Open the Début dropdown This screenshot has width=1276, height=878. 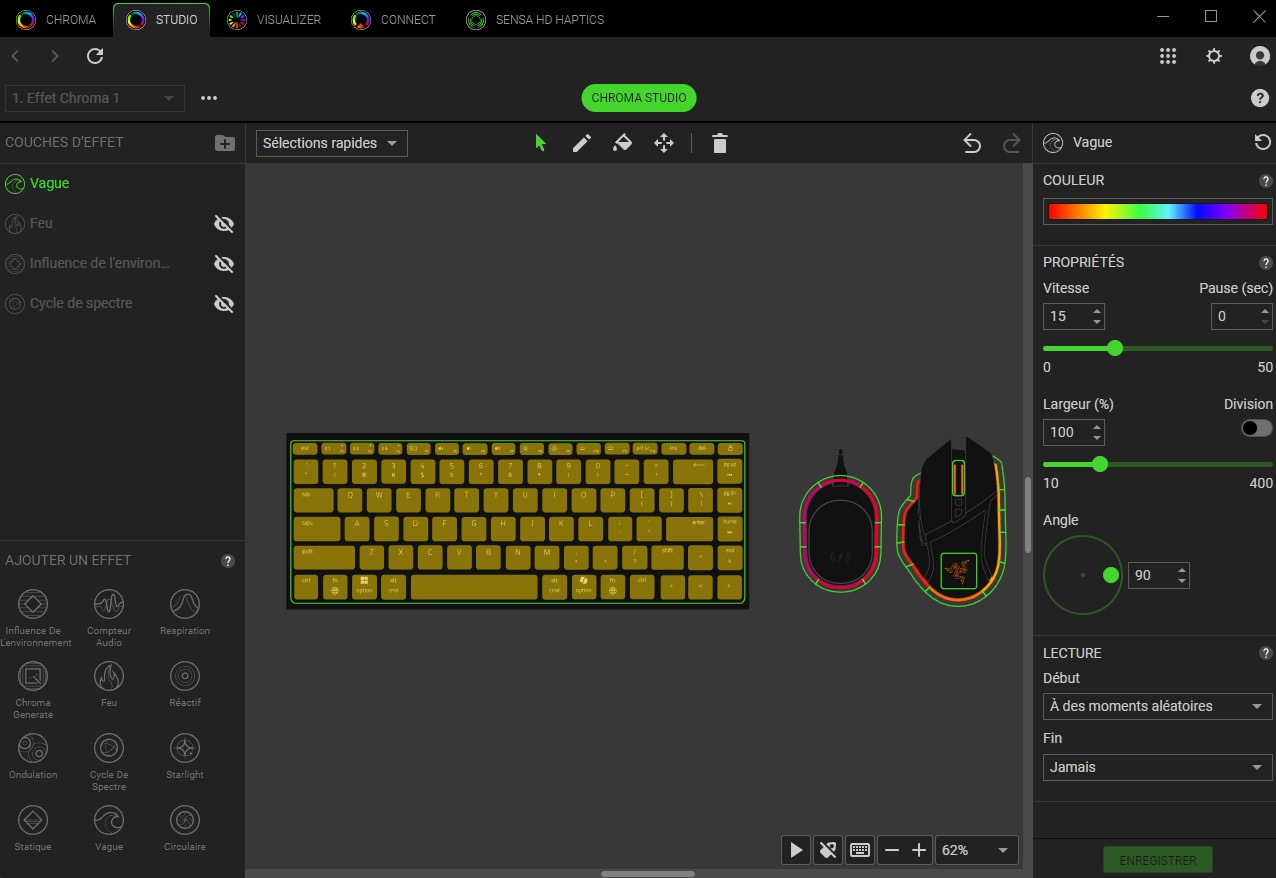tap(1158, 706)
